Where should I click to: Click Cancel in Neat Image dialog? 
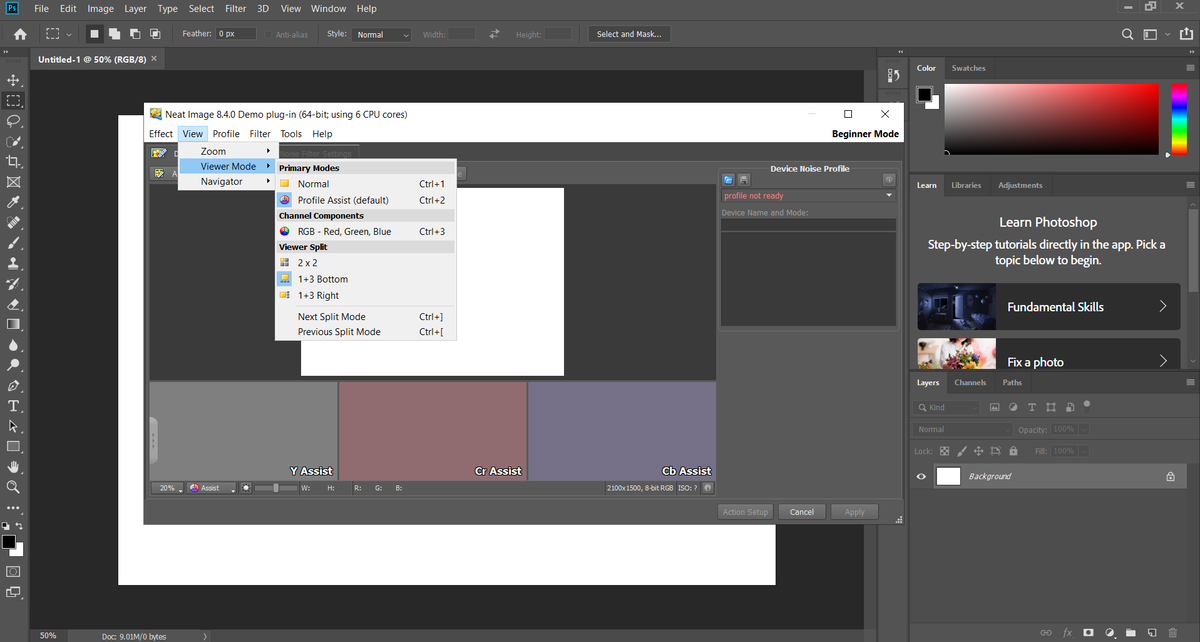(802, 512)
